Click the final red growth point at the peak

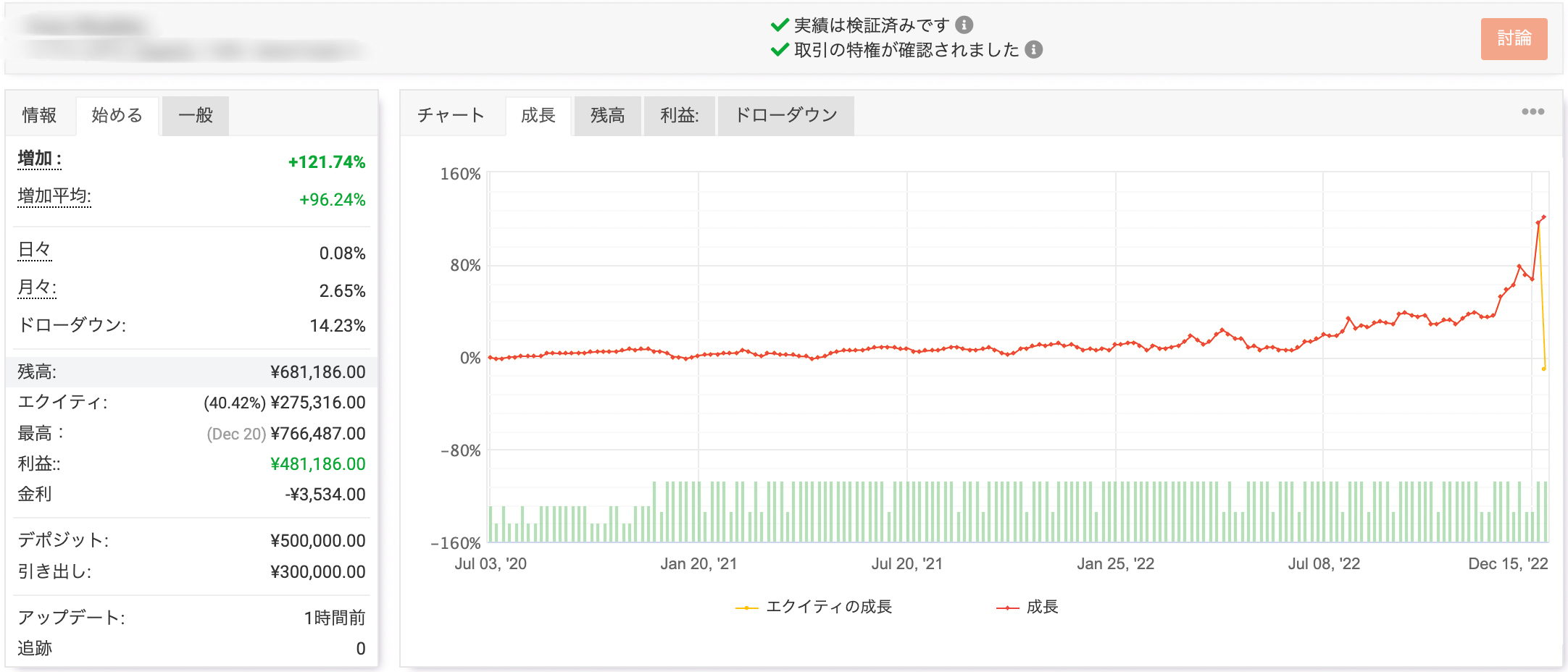(x=1544, y=217)
